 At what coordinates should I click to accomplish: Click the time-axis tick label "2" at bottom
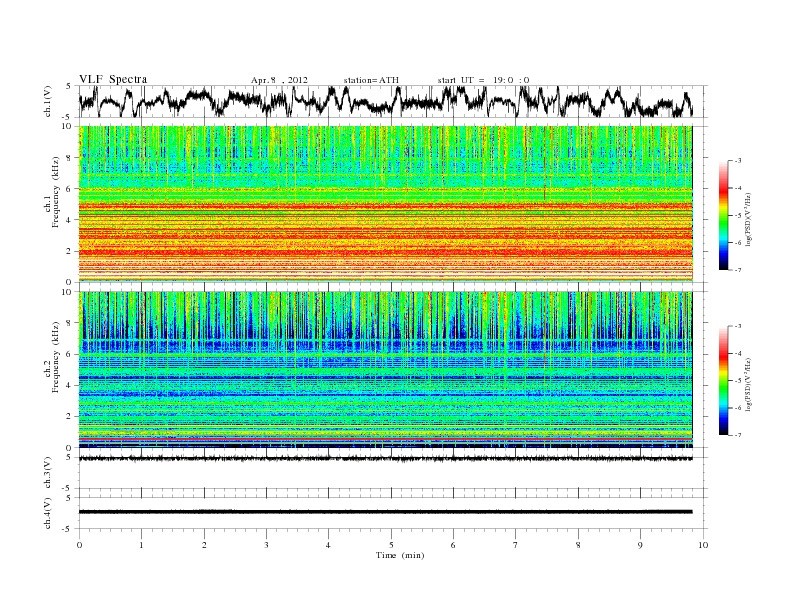click(x=204, y=545)
